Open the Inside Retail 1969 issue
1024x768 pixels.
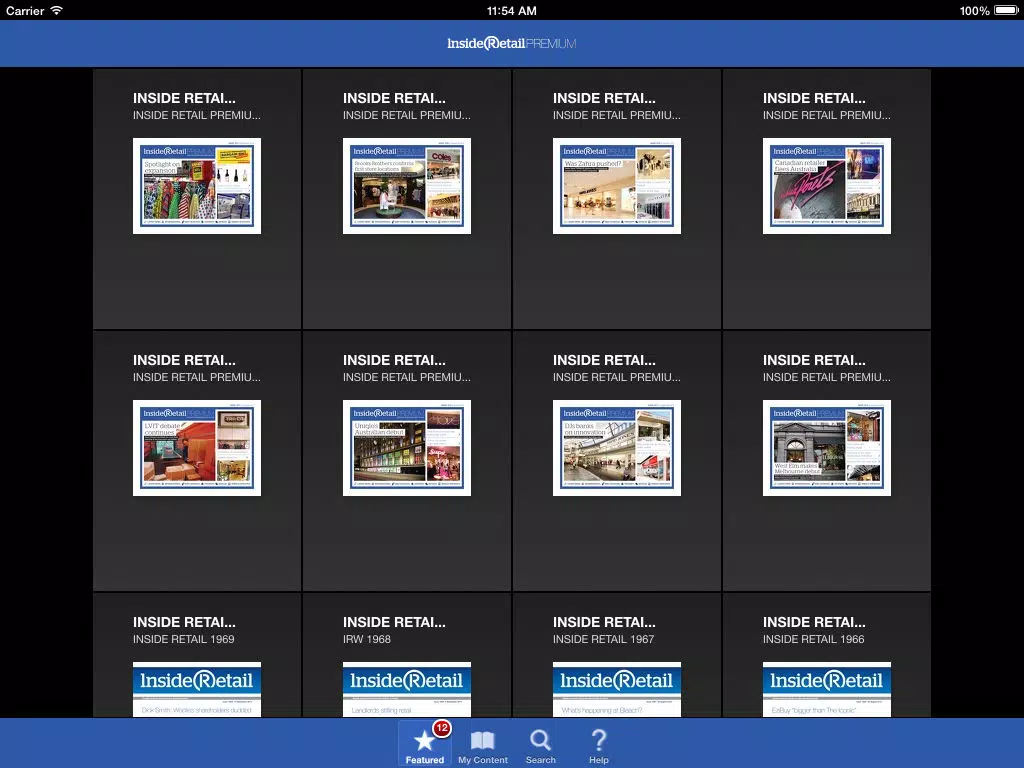point(197,688)
